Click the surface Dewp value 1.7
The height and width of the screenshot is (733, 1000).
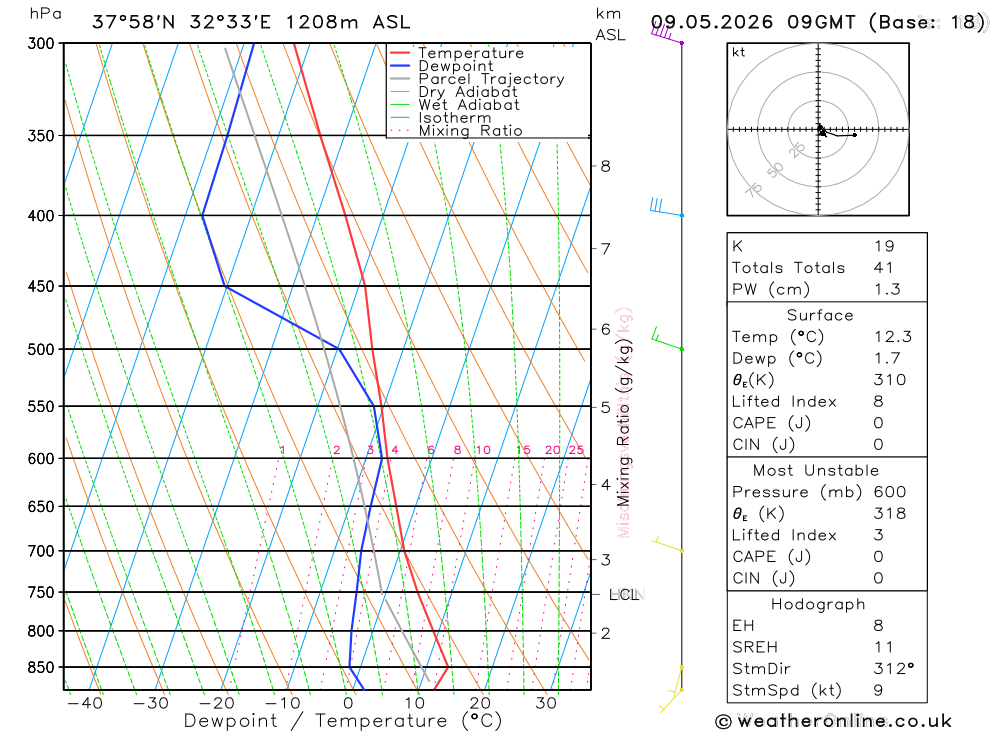[887, 359]
